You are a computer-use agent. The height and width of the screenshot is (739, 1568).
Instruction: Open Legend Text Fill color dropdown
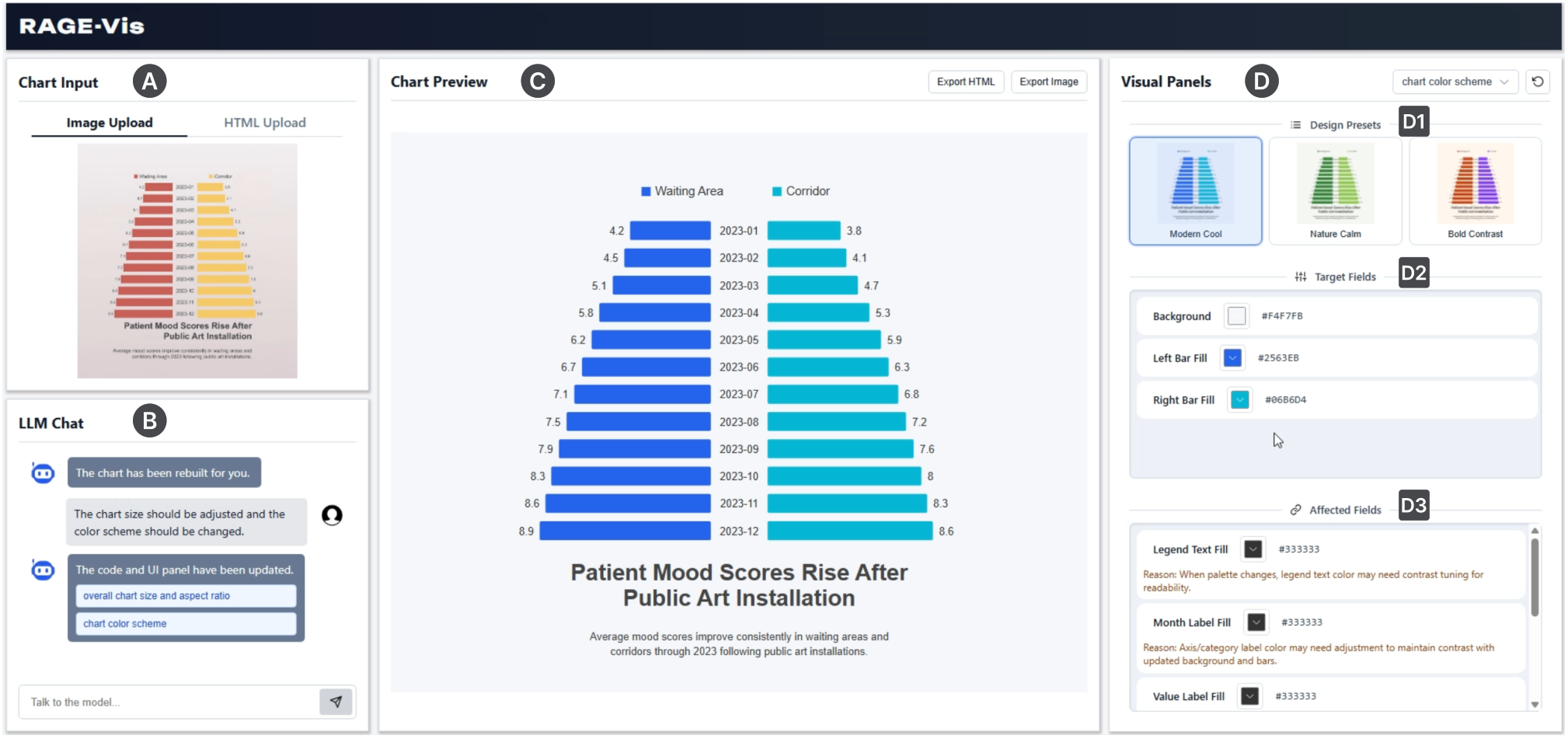pyautogui.click(x=1253, y=549)
